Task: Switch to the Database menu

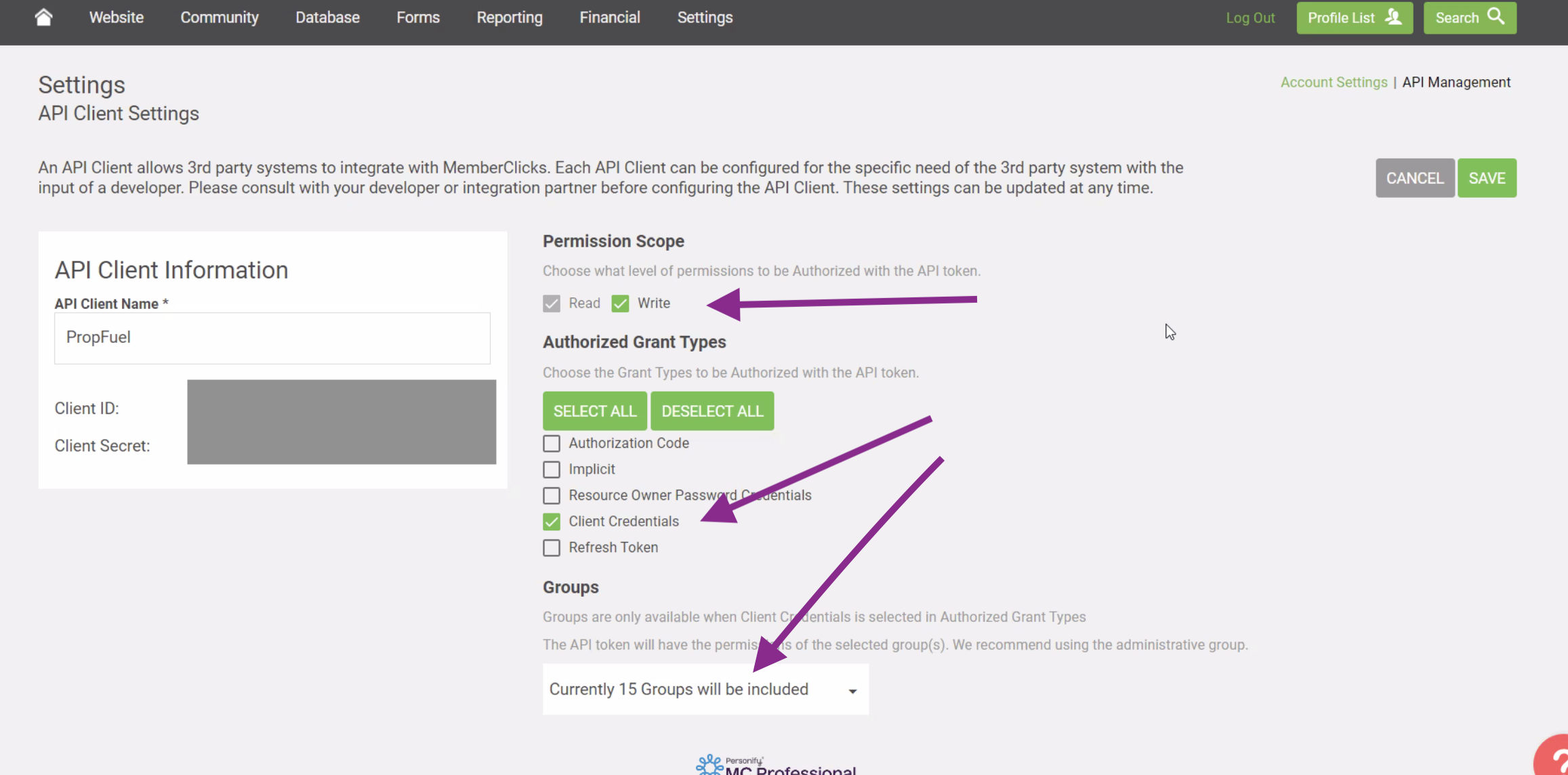Action: pyautogui.click(x=327, y=17)
